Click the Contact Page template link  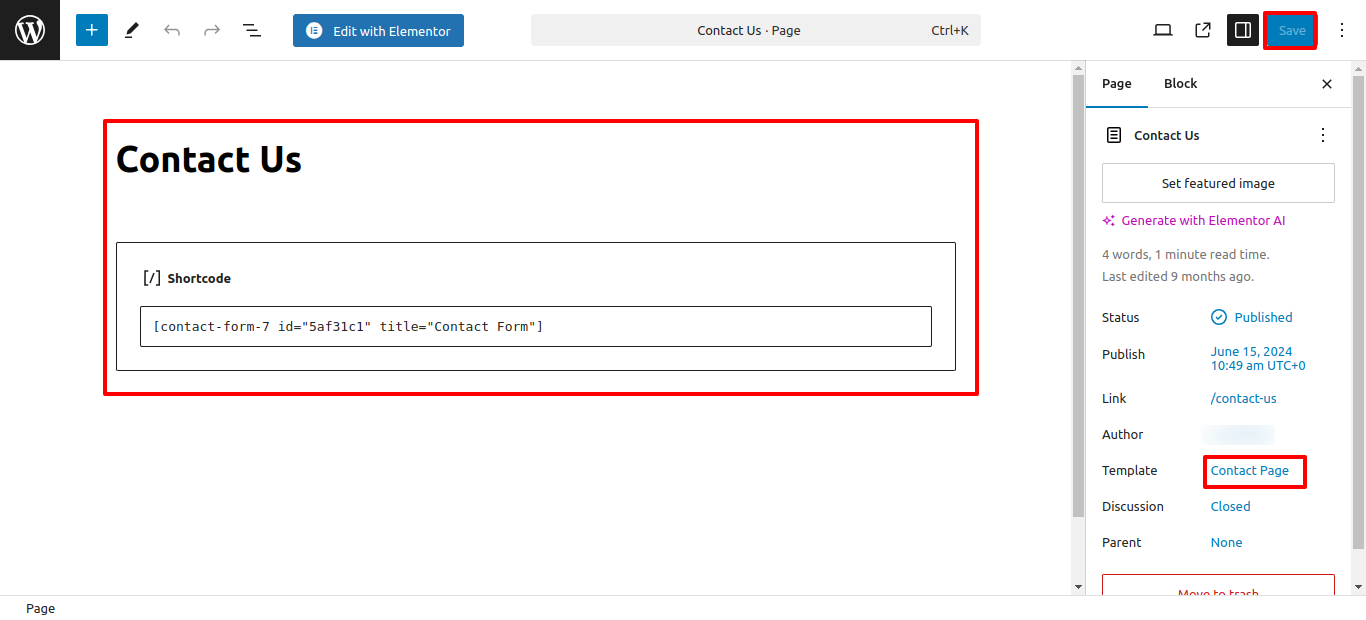[x=1250, y=470]
